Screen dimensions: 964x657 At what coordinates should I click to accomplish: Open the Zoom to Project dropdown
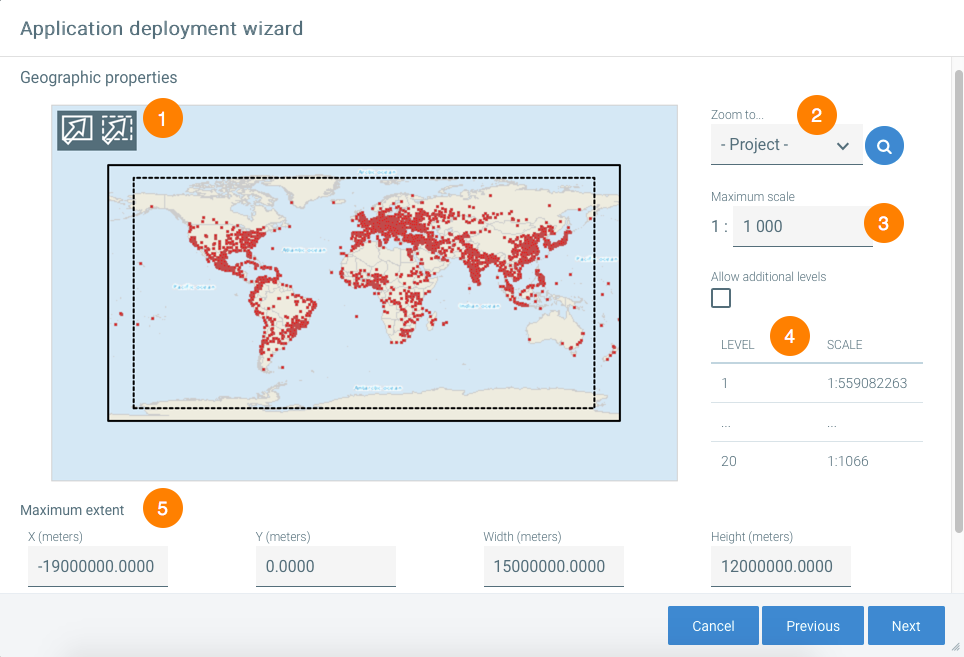(786, 145)
